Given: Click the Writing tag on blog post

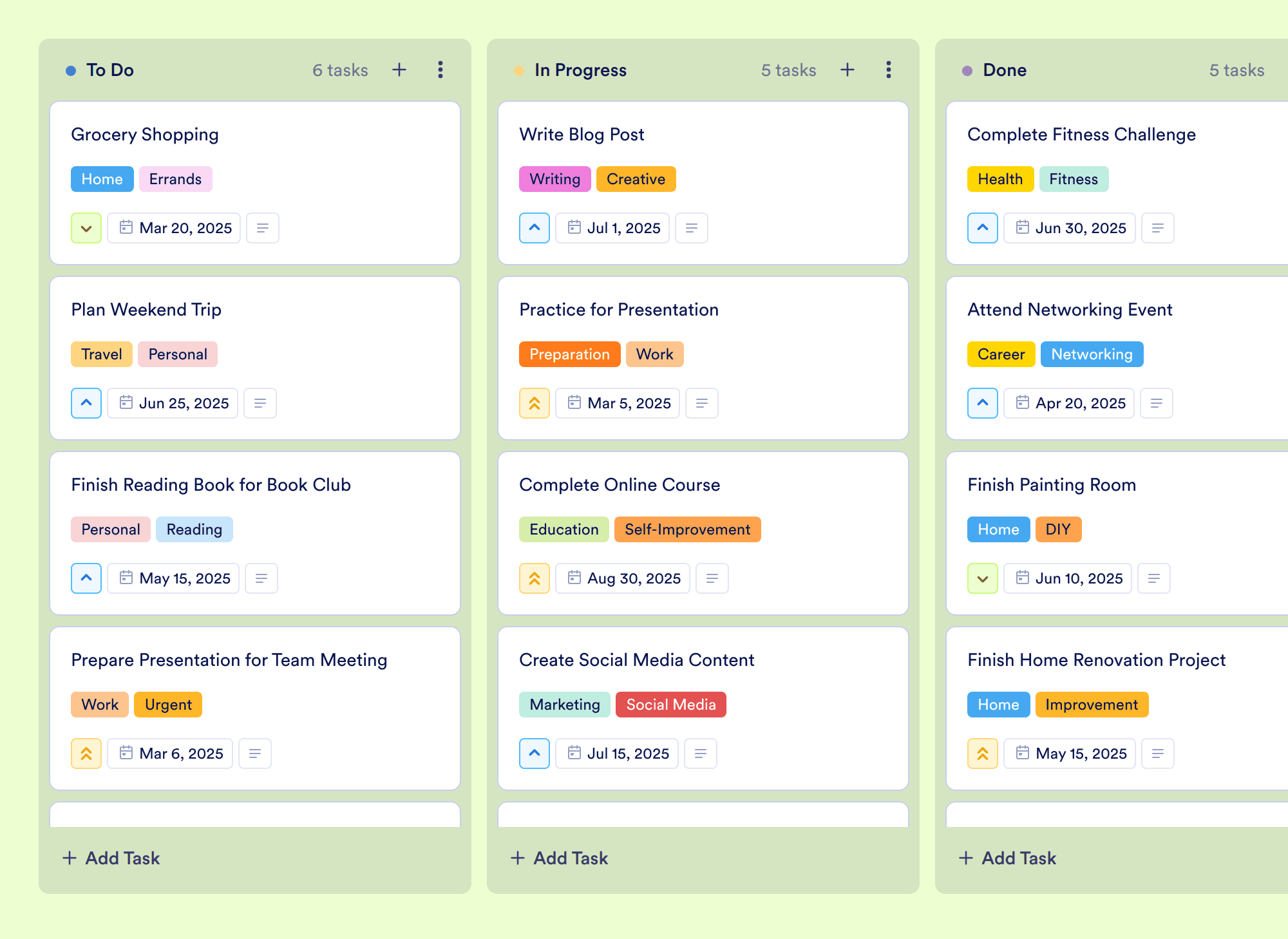Looking at the screenshot, I should [x=554, y=179].
